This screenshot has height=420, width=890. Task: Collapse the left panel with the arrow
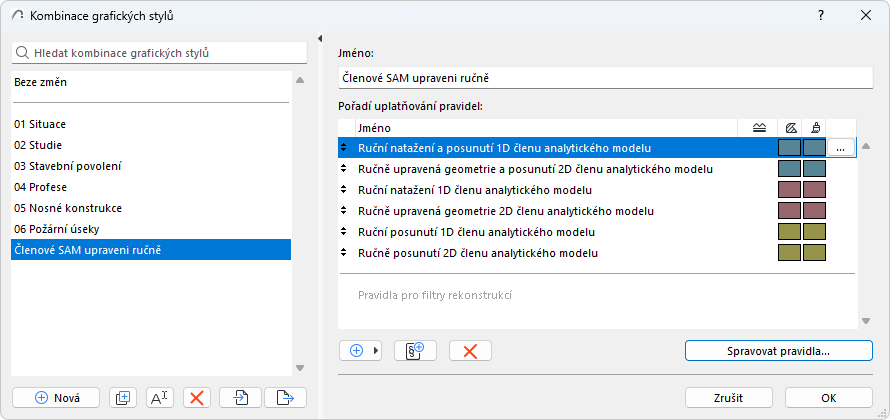click(x=319, y=39)
